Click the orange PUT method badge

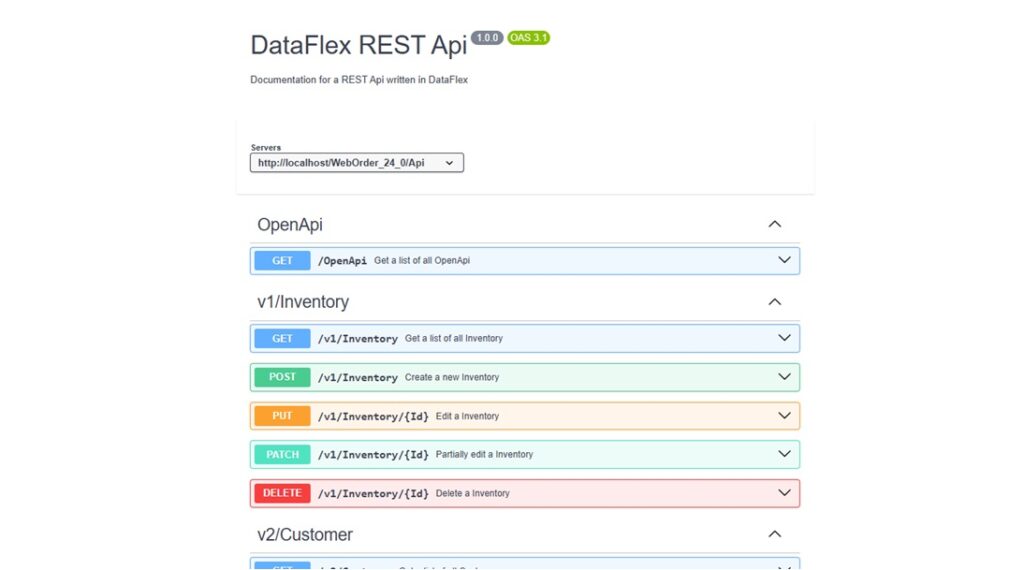tap(283, 416)
